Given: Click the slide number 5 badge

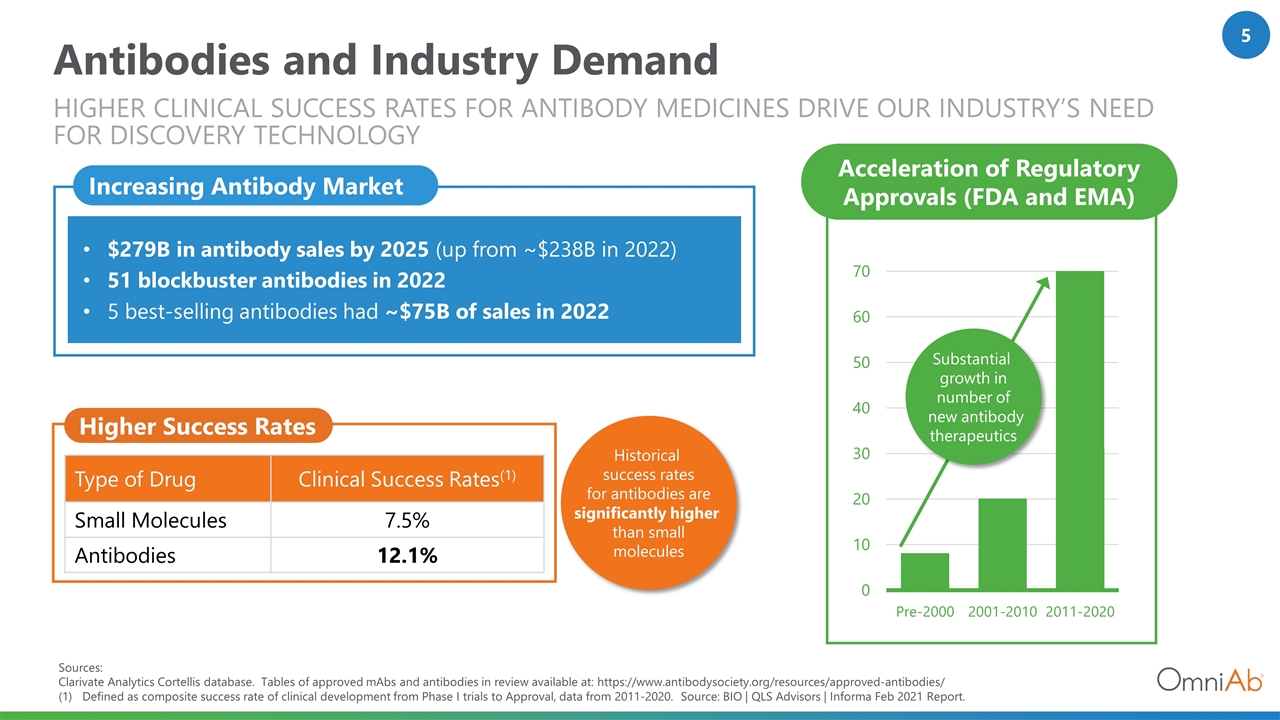Looking at the screenshot, I should coord(1245,37).
